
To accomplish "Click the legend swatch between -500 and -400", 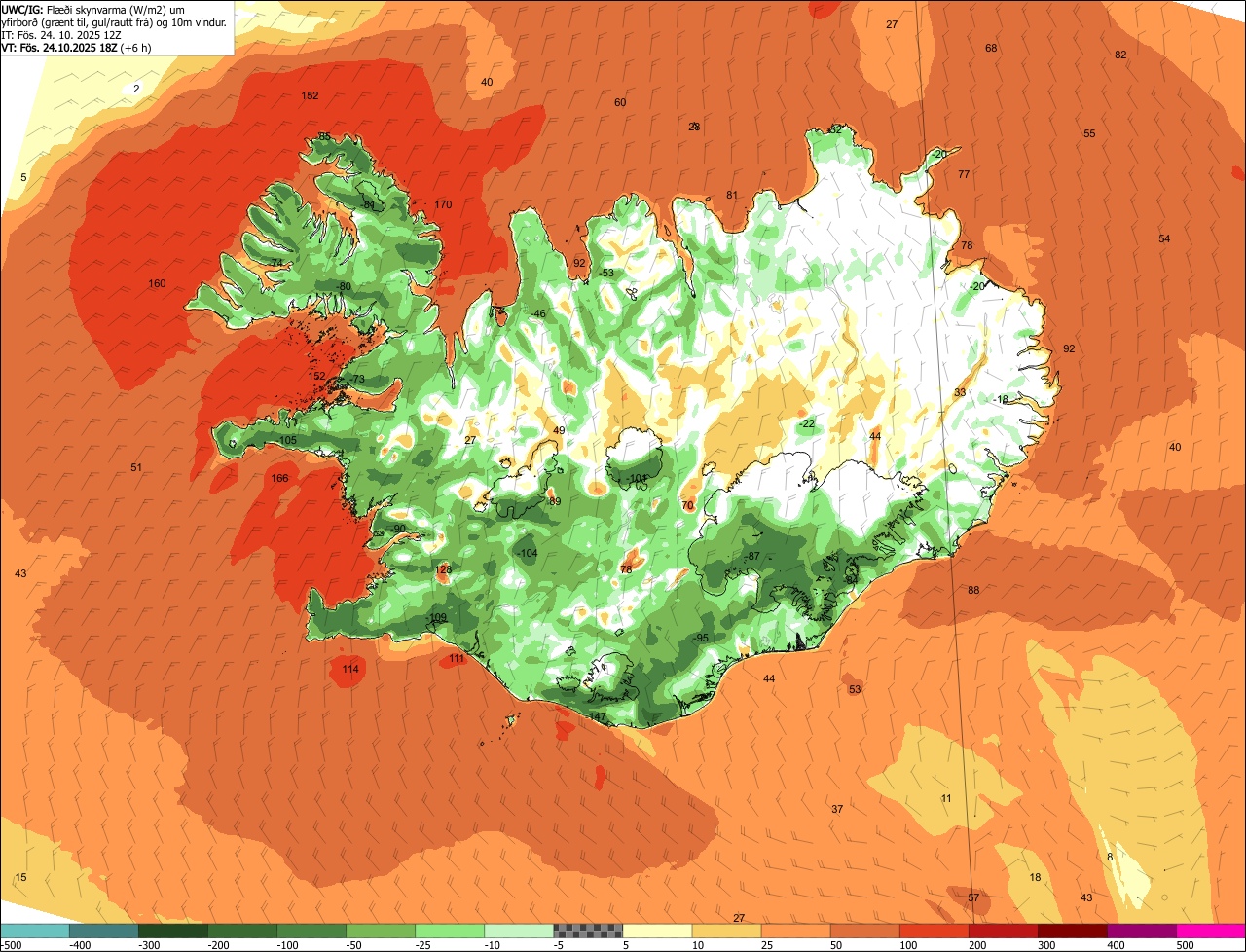I will click(34, 931).
